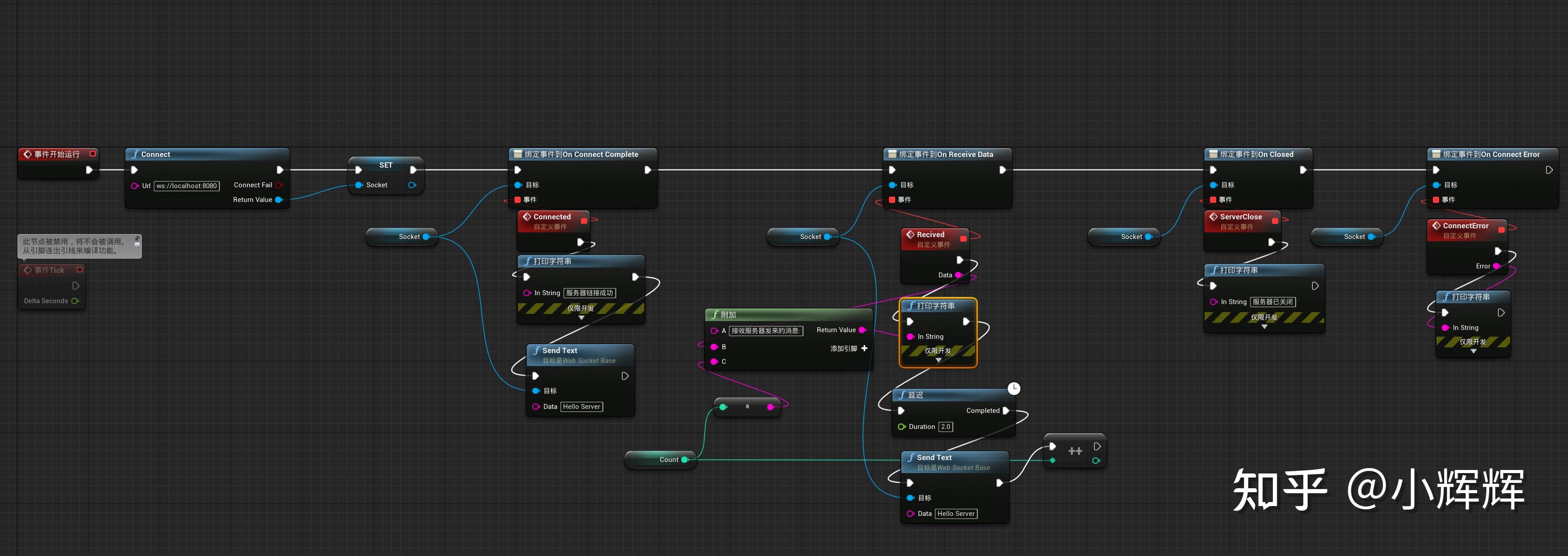Click 目标 pin on first Send Text node
1568x556 pixels.
535,391
